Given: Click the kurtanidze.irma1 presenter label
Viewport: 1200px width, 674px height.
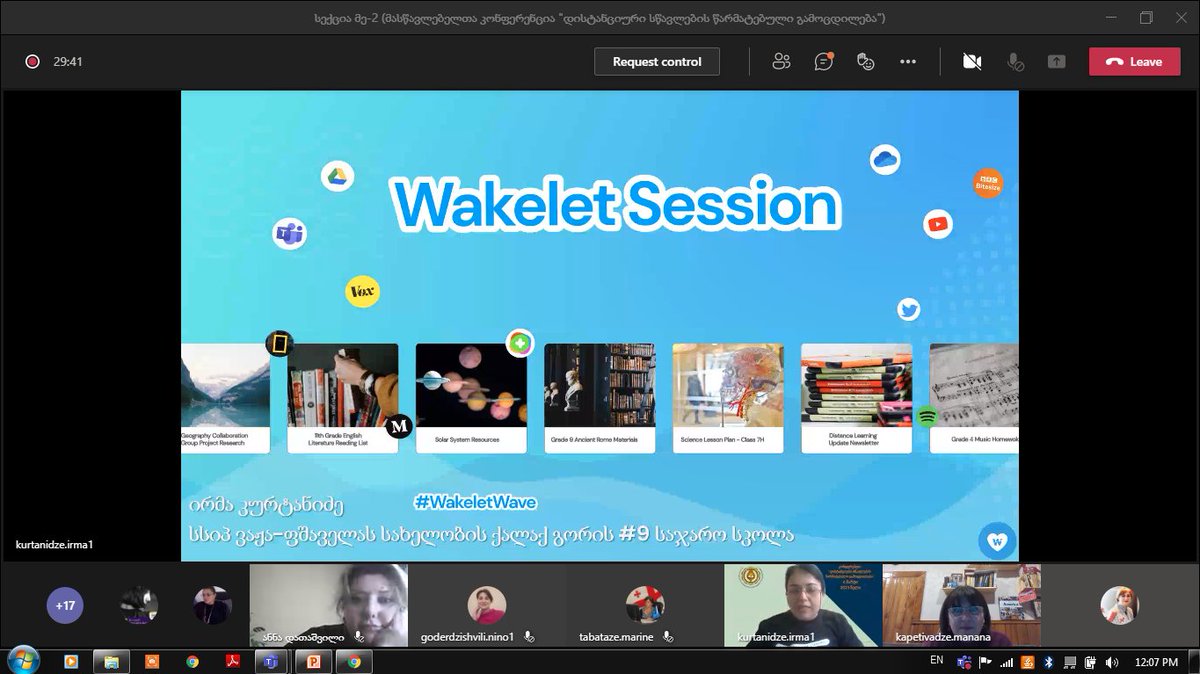Looking at the screenshot, I should 53,545.
